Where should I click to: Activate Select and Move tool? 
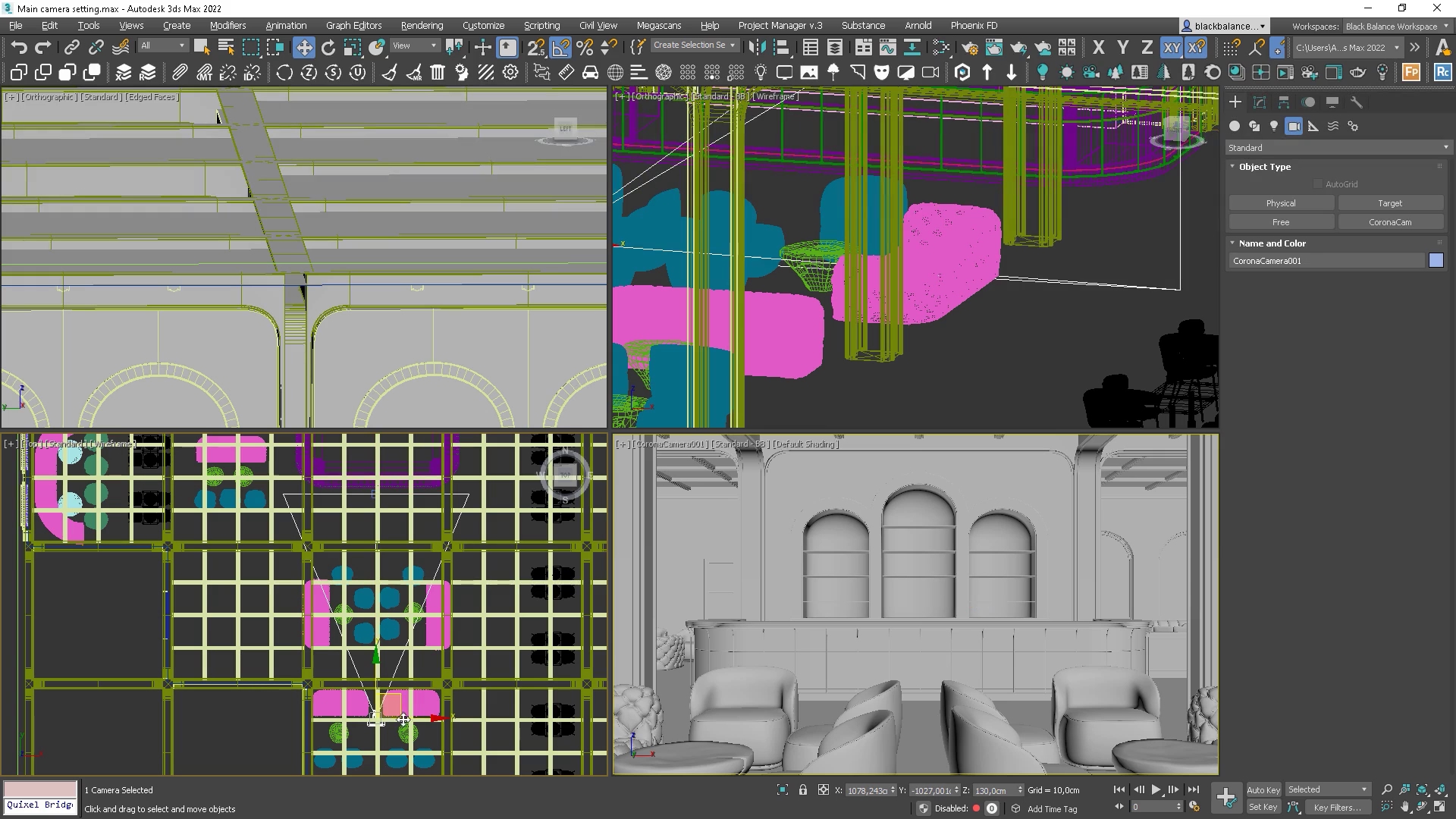click(303, 48)
